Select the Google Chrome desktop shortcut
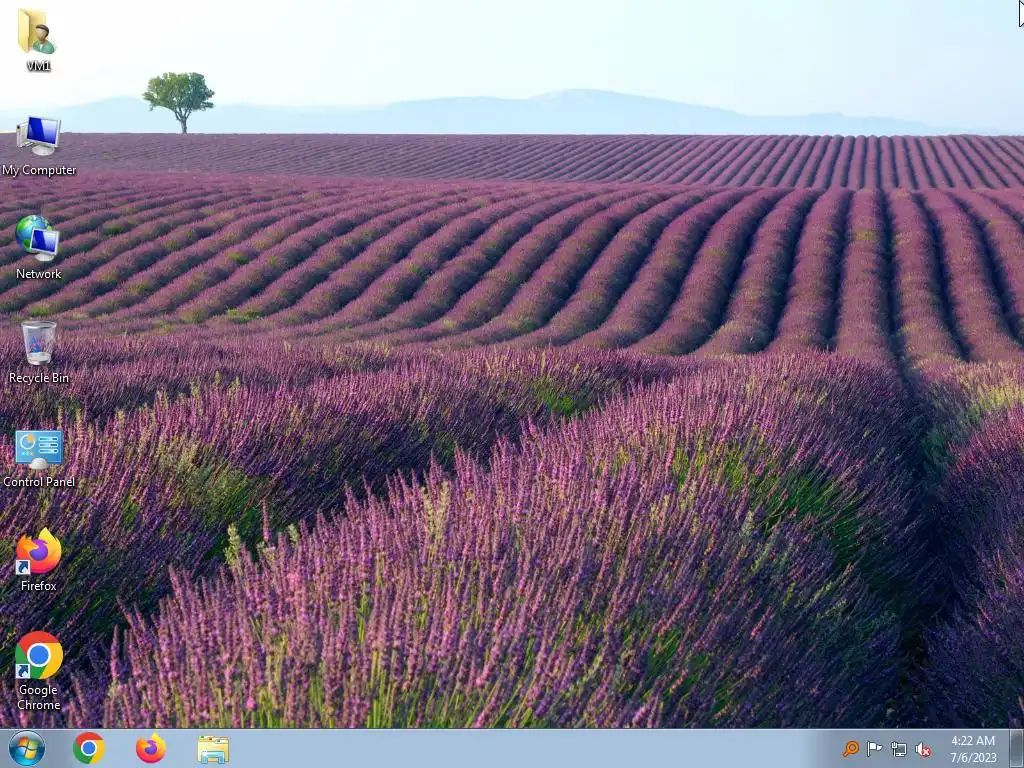Image resolution: width=1024 pixels, height=768 pixels. coord(39,655)
